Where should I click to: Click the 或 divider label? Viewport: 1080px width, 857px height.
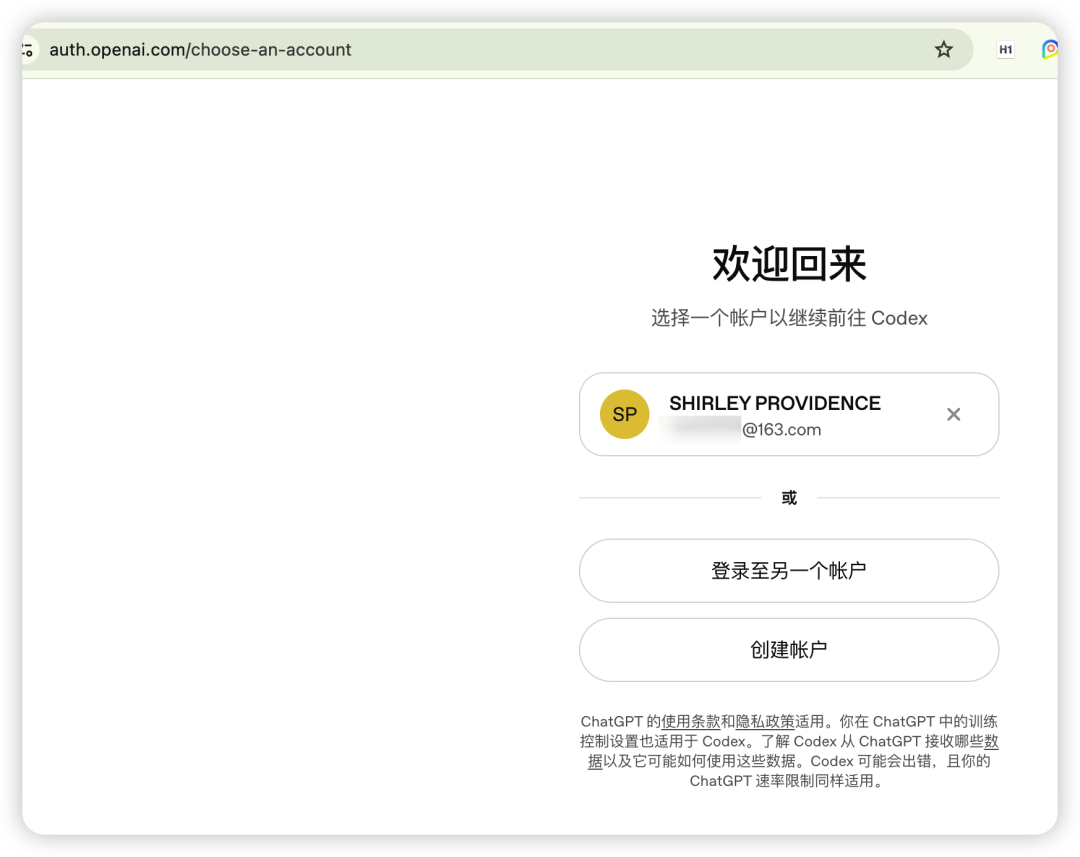(x=789, y=497)
